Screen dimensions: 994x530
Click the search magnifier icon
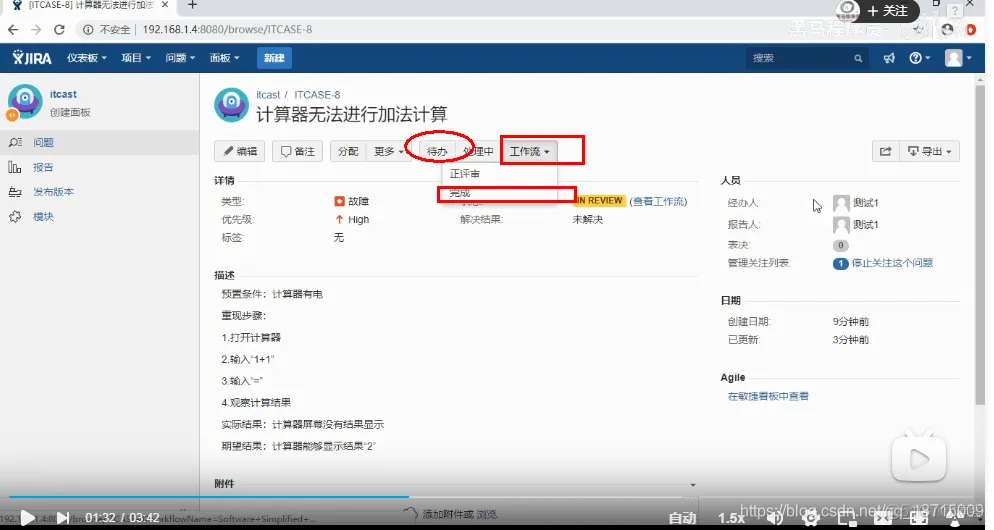click(x=858, y=58)
